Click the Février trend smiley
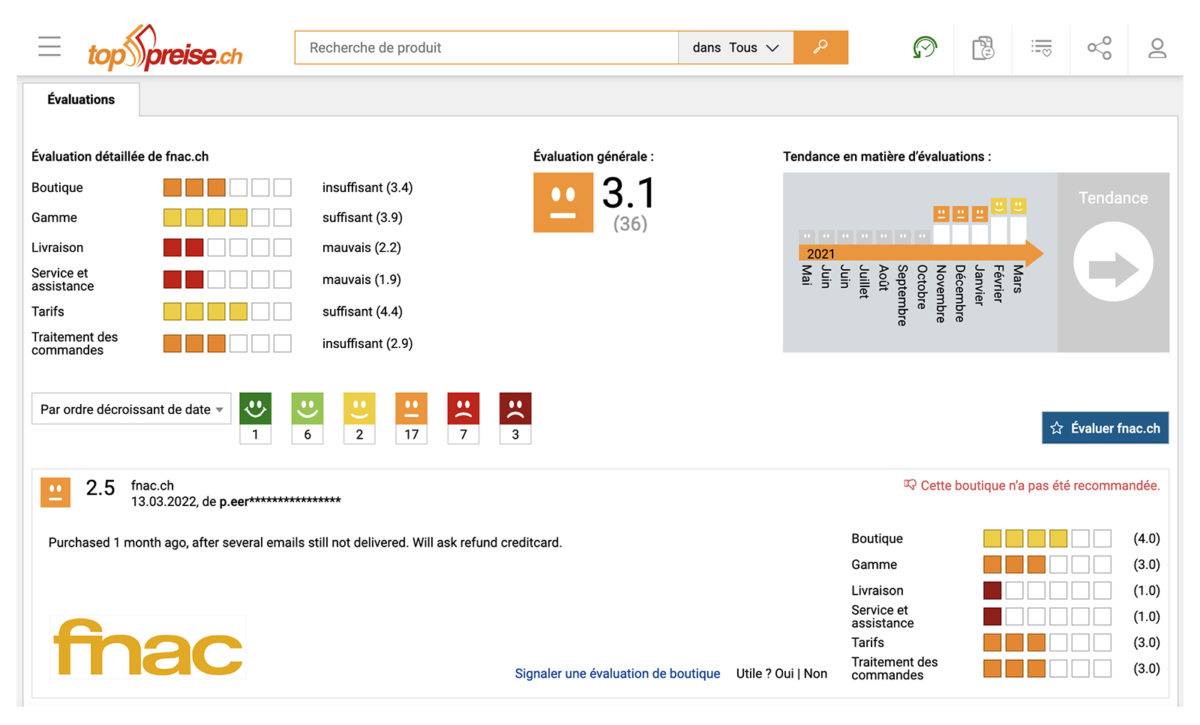Screen dimensions: 1200x725 pyautogui.click(x=998, y=206)
